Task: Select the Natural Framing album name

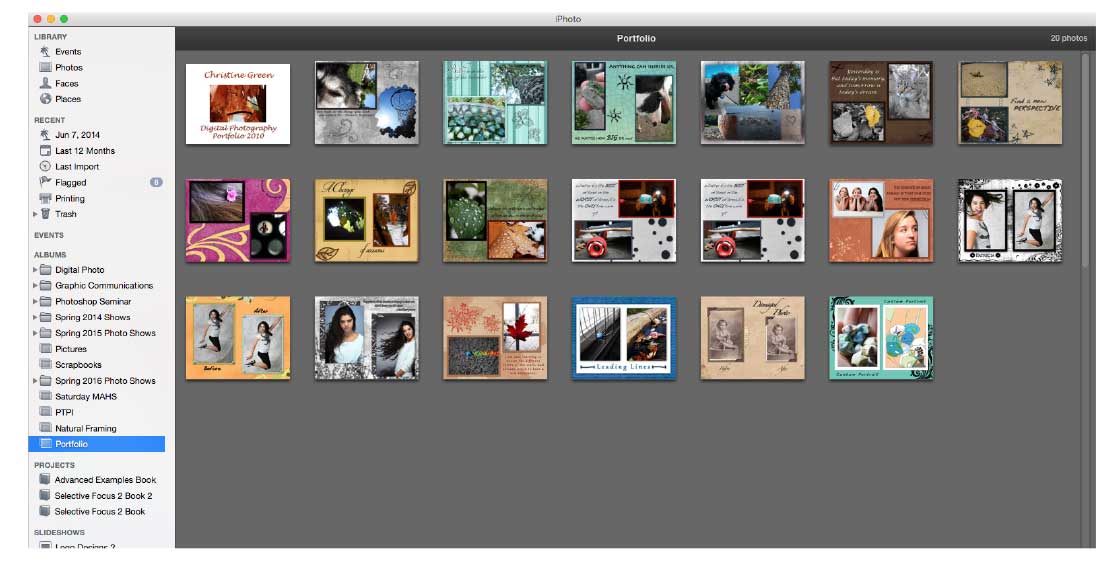Action: (86, 428)
